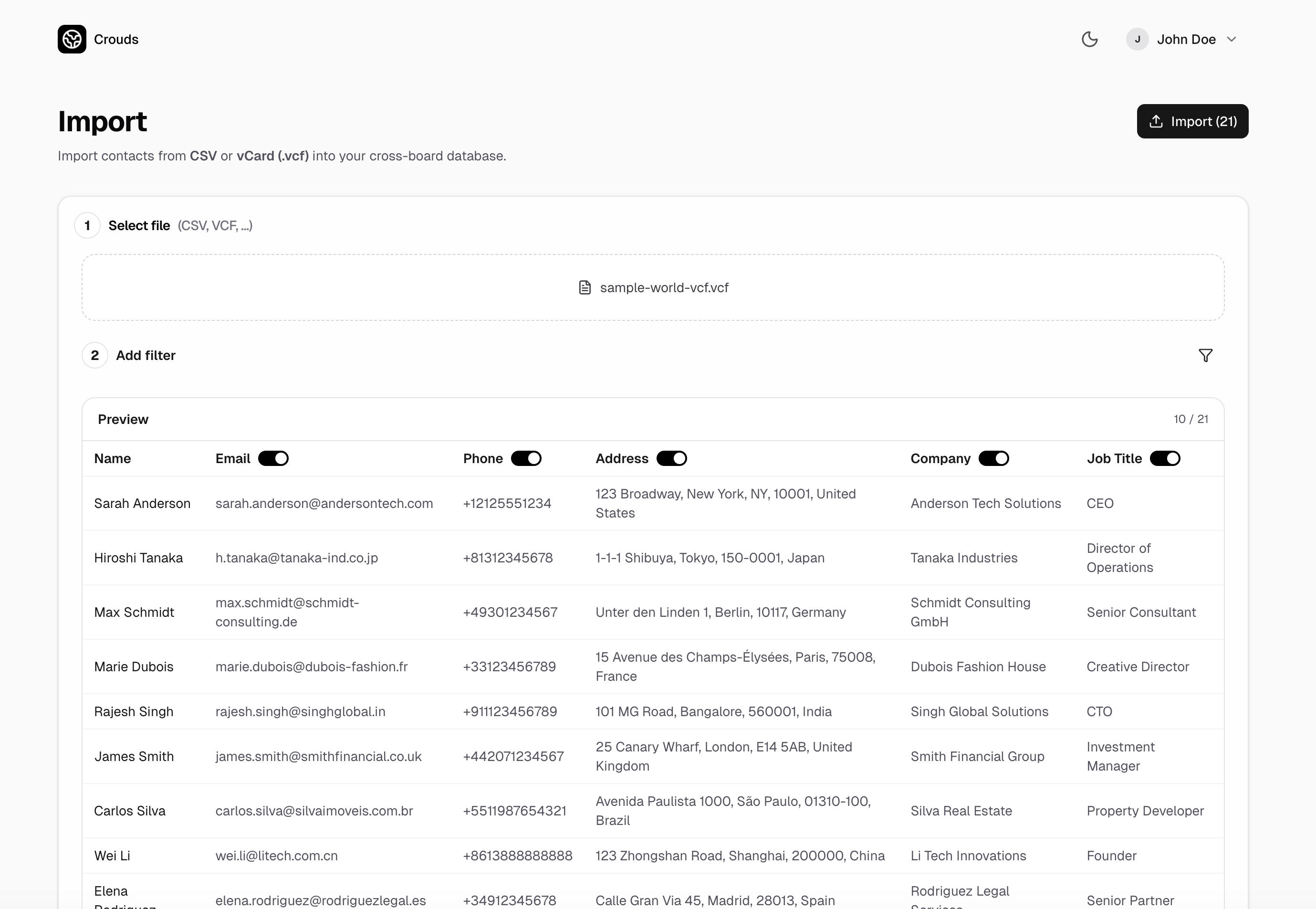Select the sample-world-vcf.vcf file link
The width and height of the screenshot is (1316, 909).
664,287
